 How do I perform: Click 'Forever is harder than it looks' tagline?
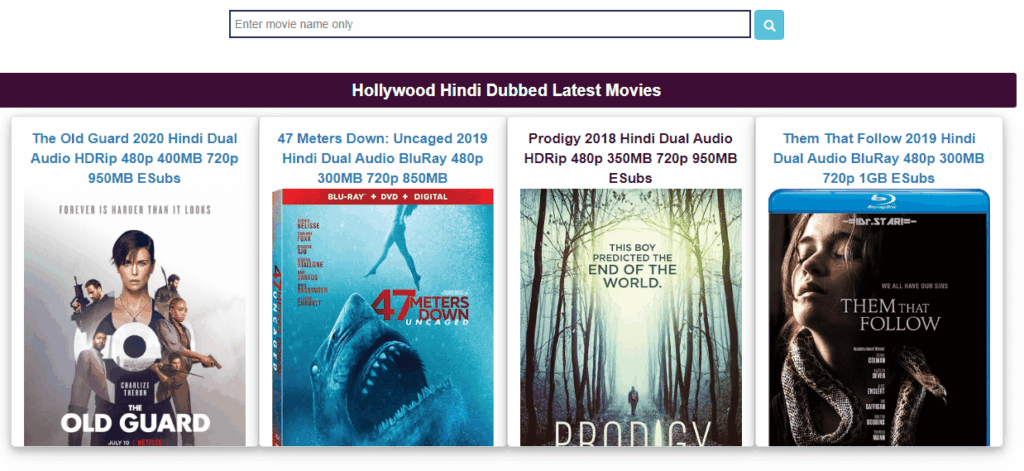[134, 210]
